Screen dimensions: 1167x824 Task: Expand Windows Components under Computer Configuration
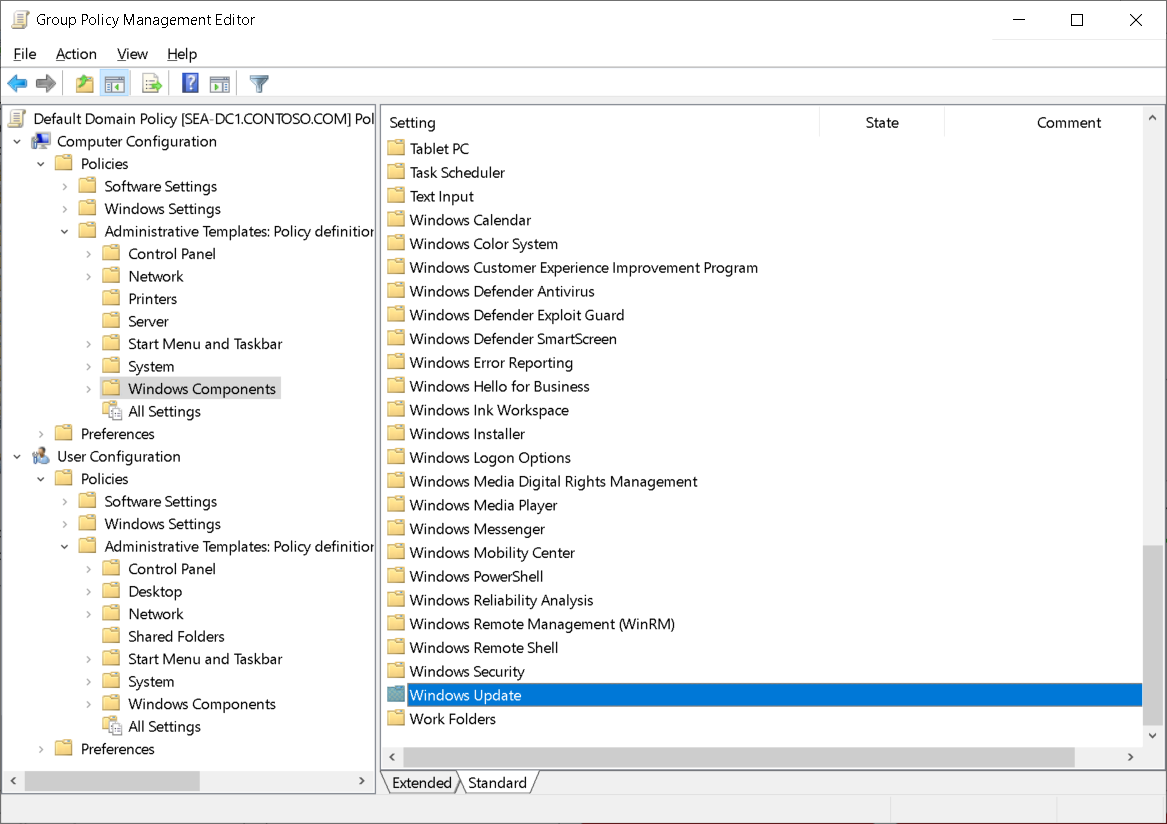click(x=89, y=389)
